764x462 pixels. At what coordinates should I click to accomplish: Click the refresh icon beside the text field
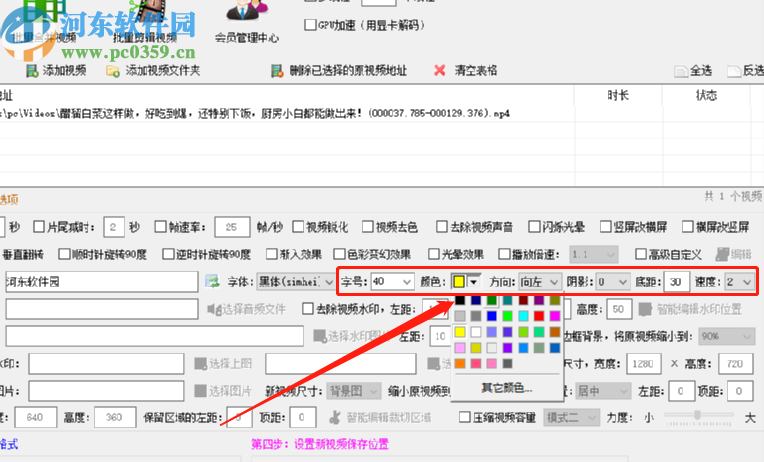[x=212, y=281]
